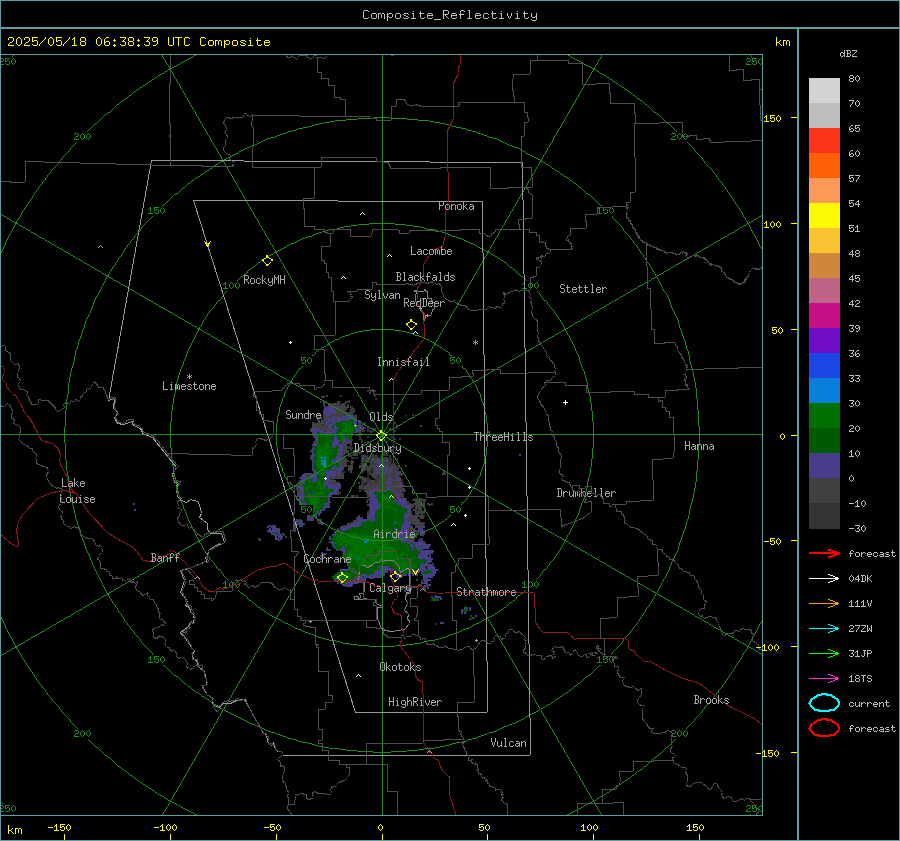The width and height of the screenshot is (900, 841).
Task: Click the Vulcan label
Action: [x=508, y=743]
